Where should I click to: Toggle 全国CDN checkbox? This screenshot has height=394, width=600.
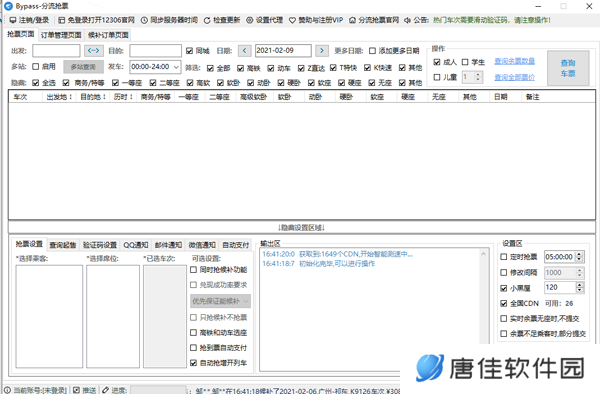tap(504, 303)
